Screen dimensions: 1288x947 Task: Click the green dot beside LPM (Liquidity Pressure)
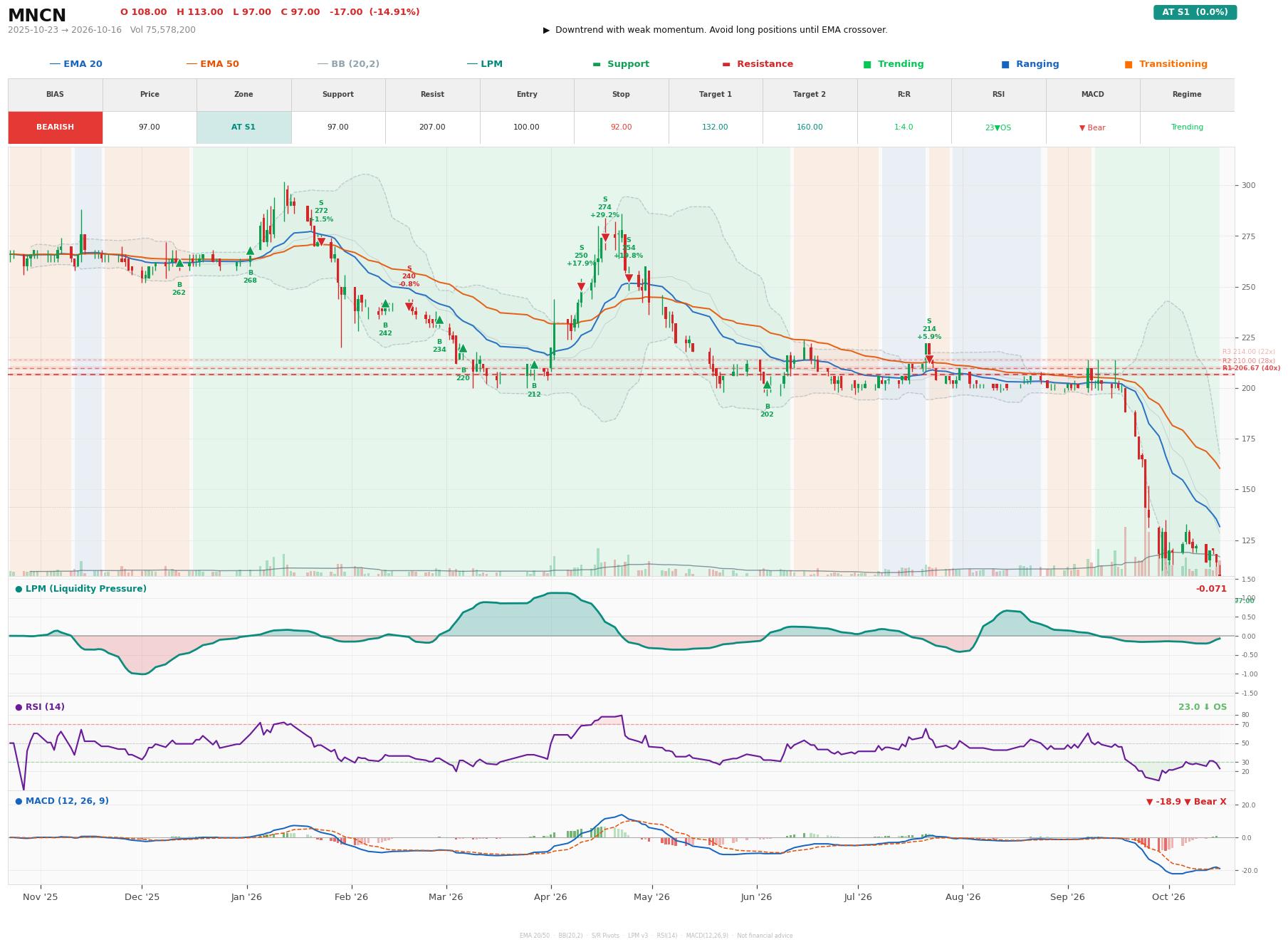click(19, 589)
